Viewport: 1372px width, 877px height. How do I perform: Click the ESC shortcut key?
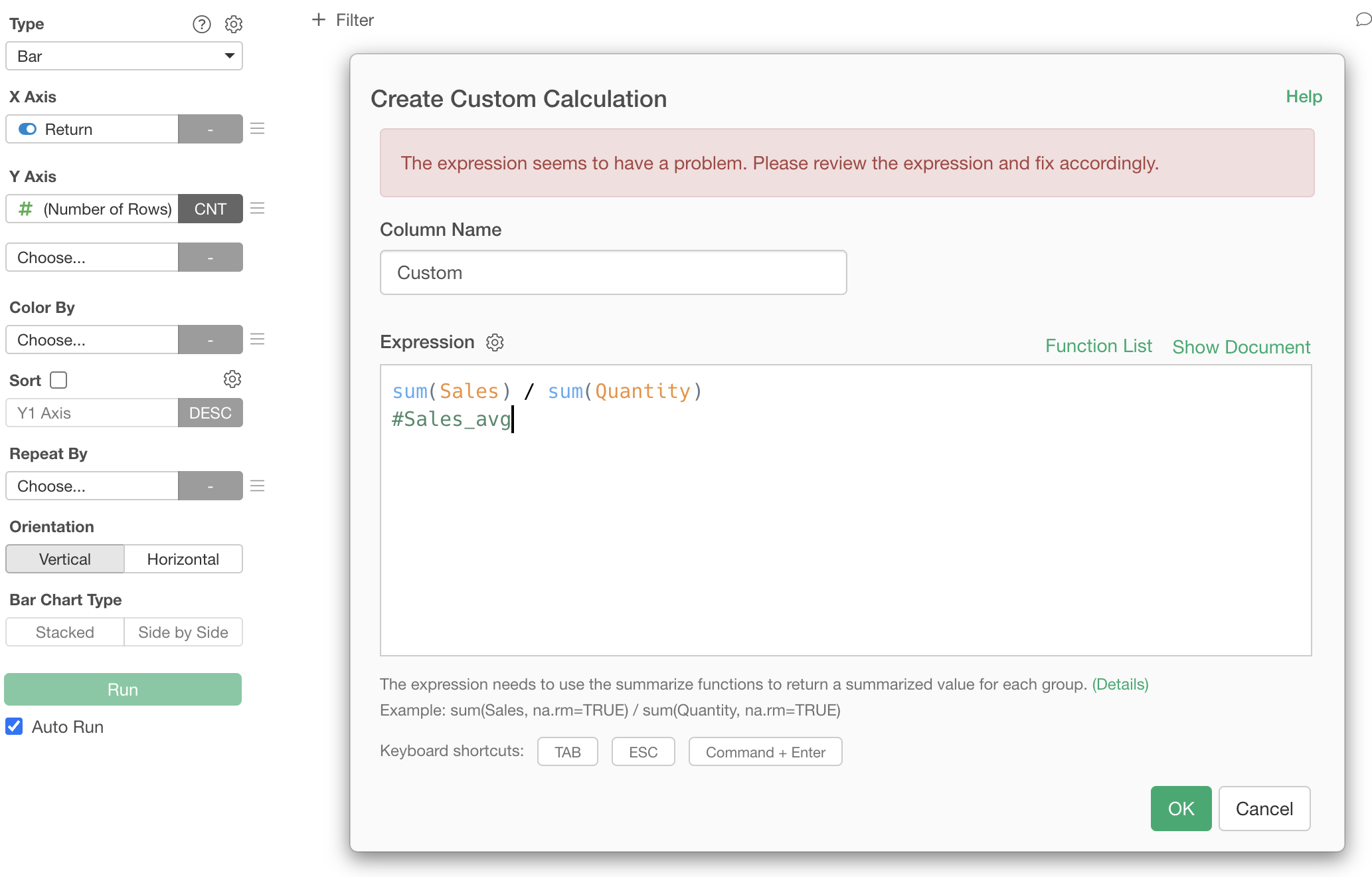643,751
